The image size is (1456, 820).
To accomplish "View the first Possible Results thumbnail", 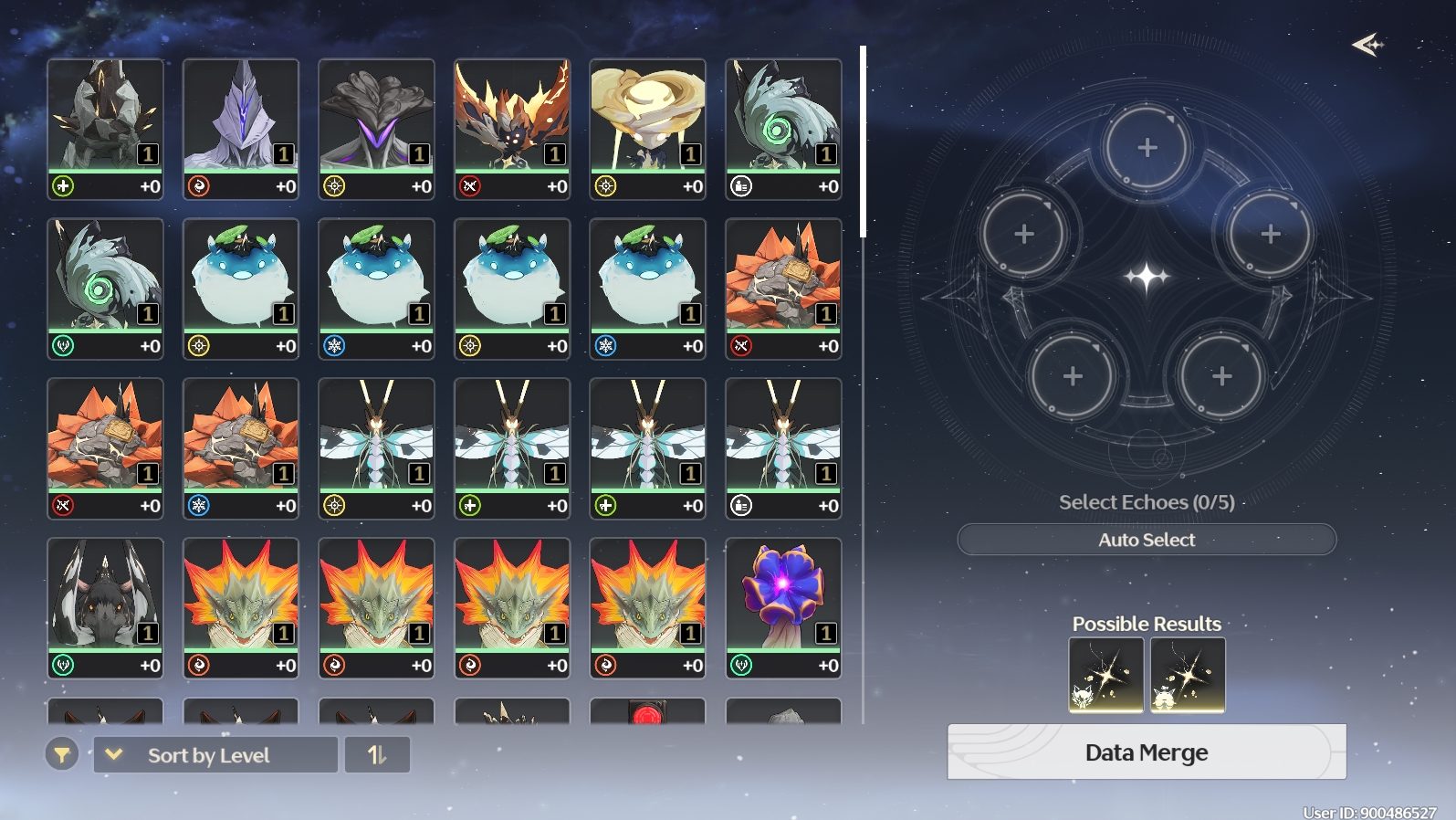I will point(1106,675).
